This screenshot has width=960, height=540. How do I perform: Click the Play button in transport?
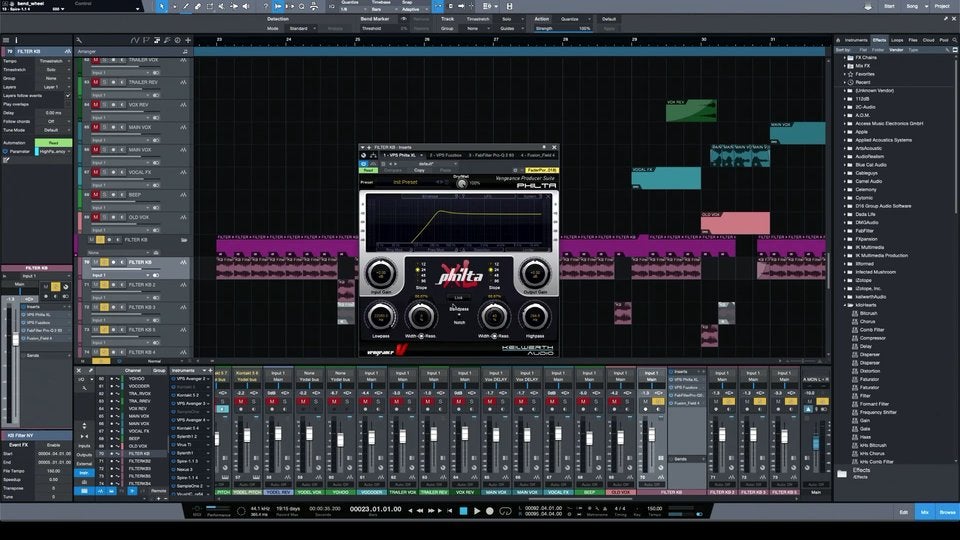(x=477, y=511)
